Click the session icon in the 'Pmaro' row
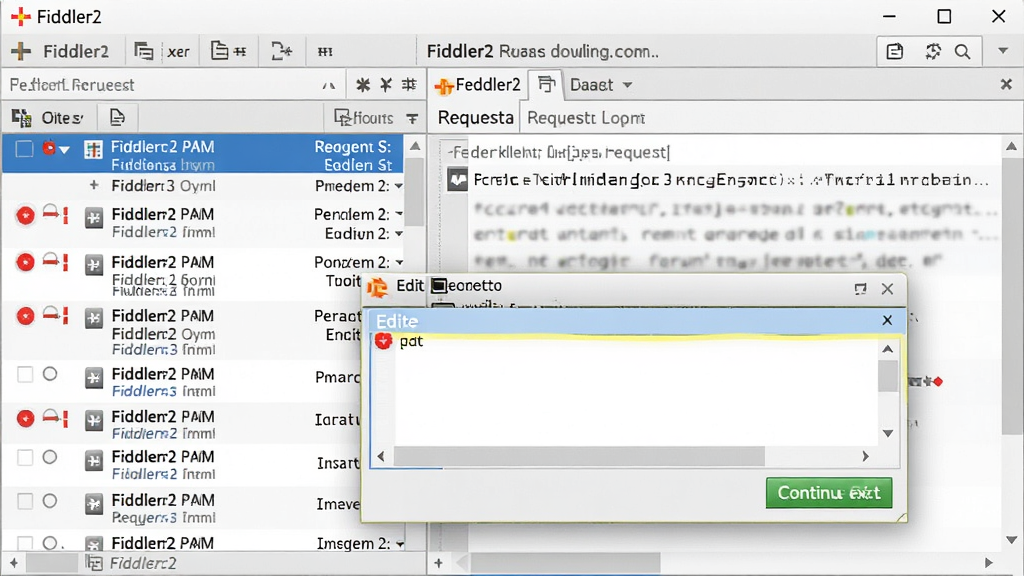This screenshot has width=1024, height=576. coord(94,378)
